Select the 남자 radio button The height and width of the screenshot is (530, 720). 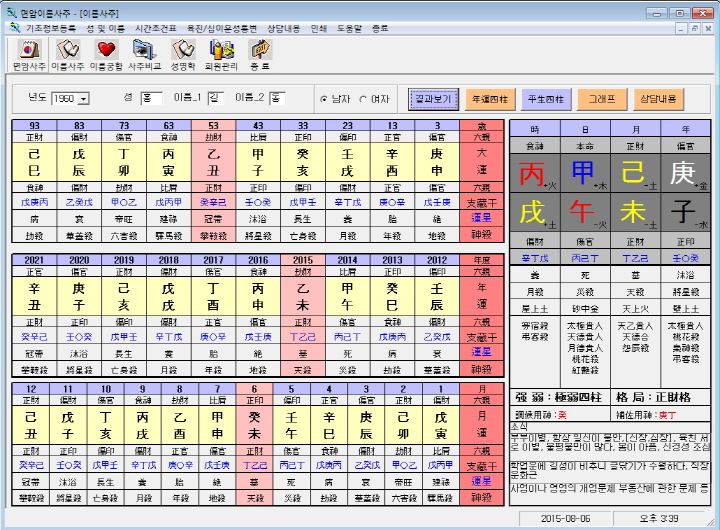click(324, 99)
